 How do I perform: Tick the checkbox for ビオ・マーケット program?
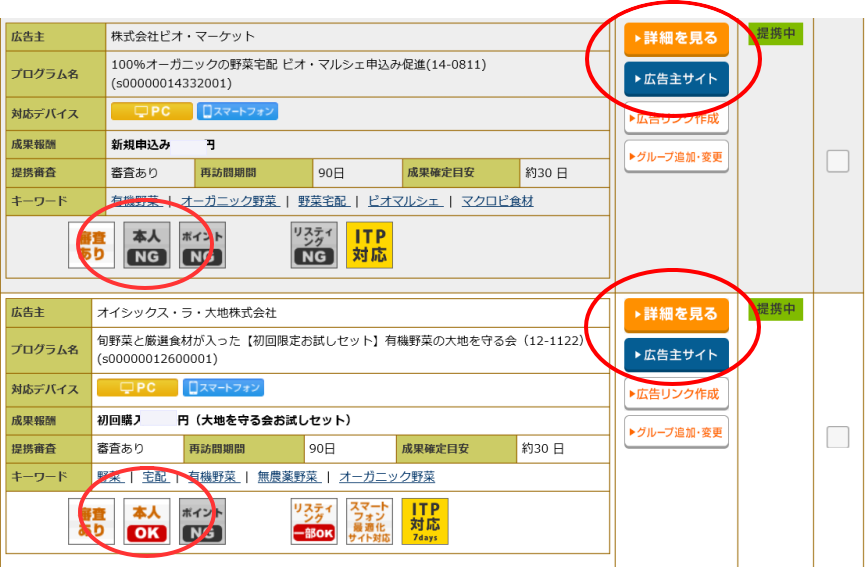837,161
